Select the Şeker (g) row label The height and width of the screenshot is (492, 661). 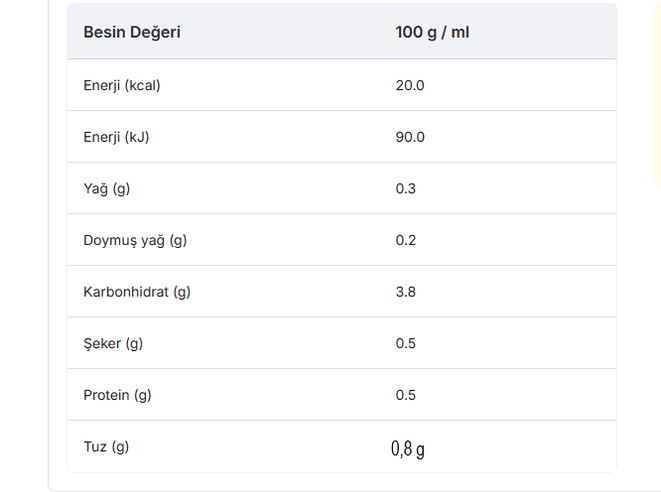pos(113,343)
